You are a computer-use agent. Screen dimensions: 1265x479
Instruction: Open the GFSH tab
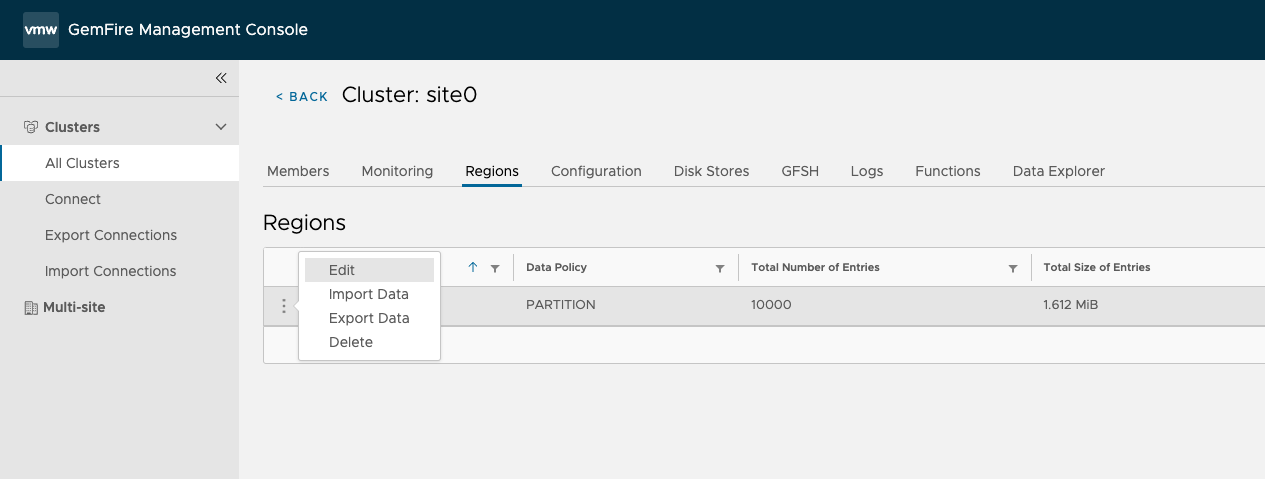coord(800,171)
